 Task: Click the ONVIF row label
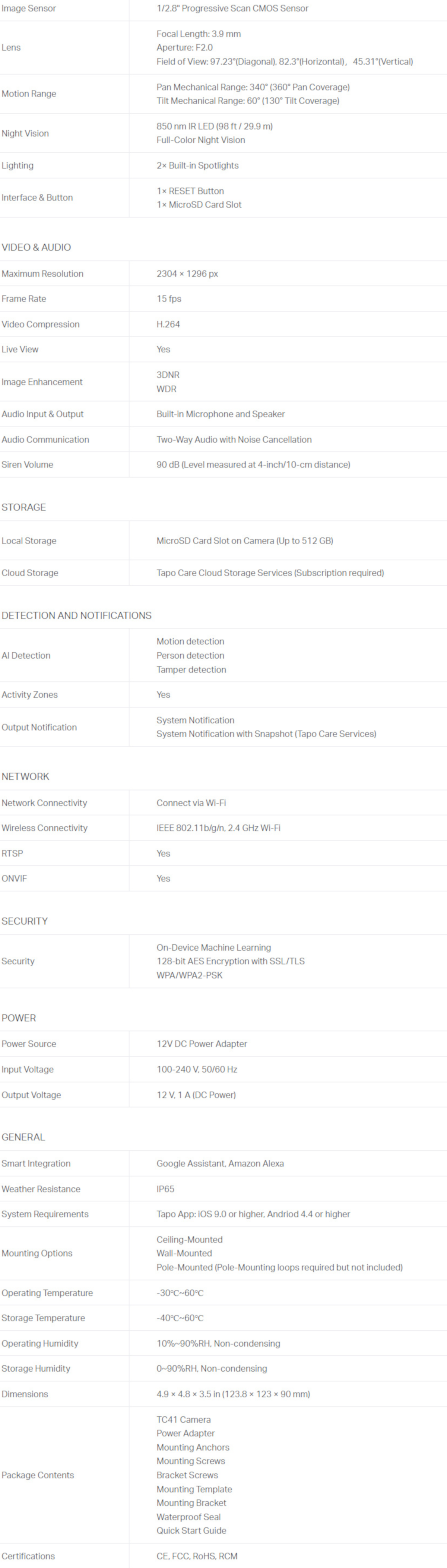[x=14, y=878]
